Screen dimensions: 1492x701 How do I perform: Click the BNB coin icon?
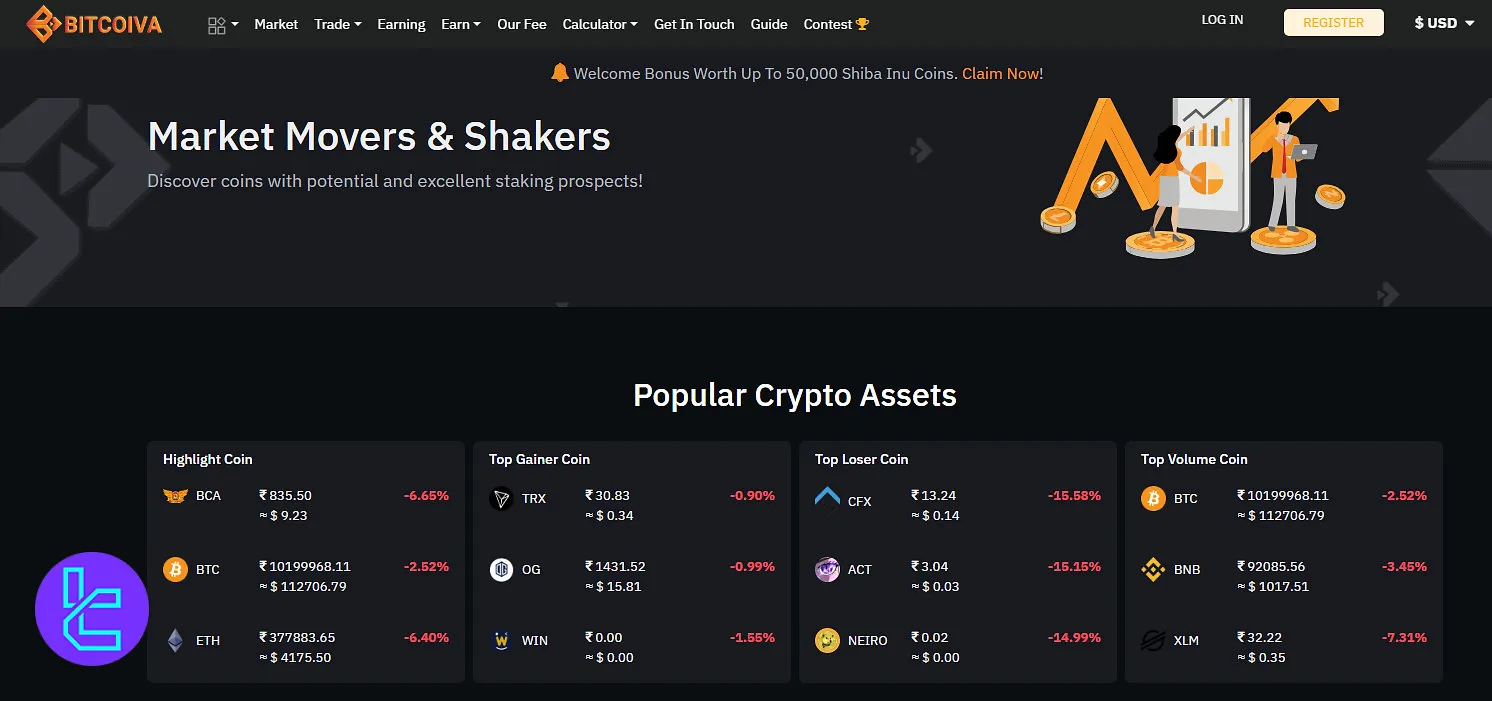tap(1153, 570)
